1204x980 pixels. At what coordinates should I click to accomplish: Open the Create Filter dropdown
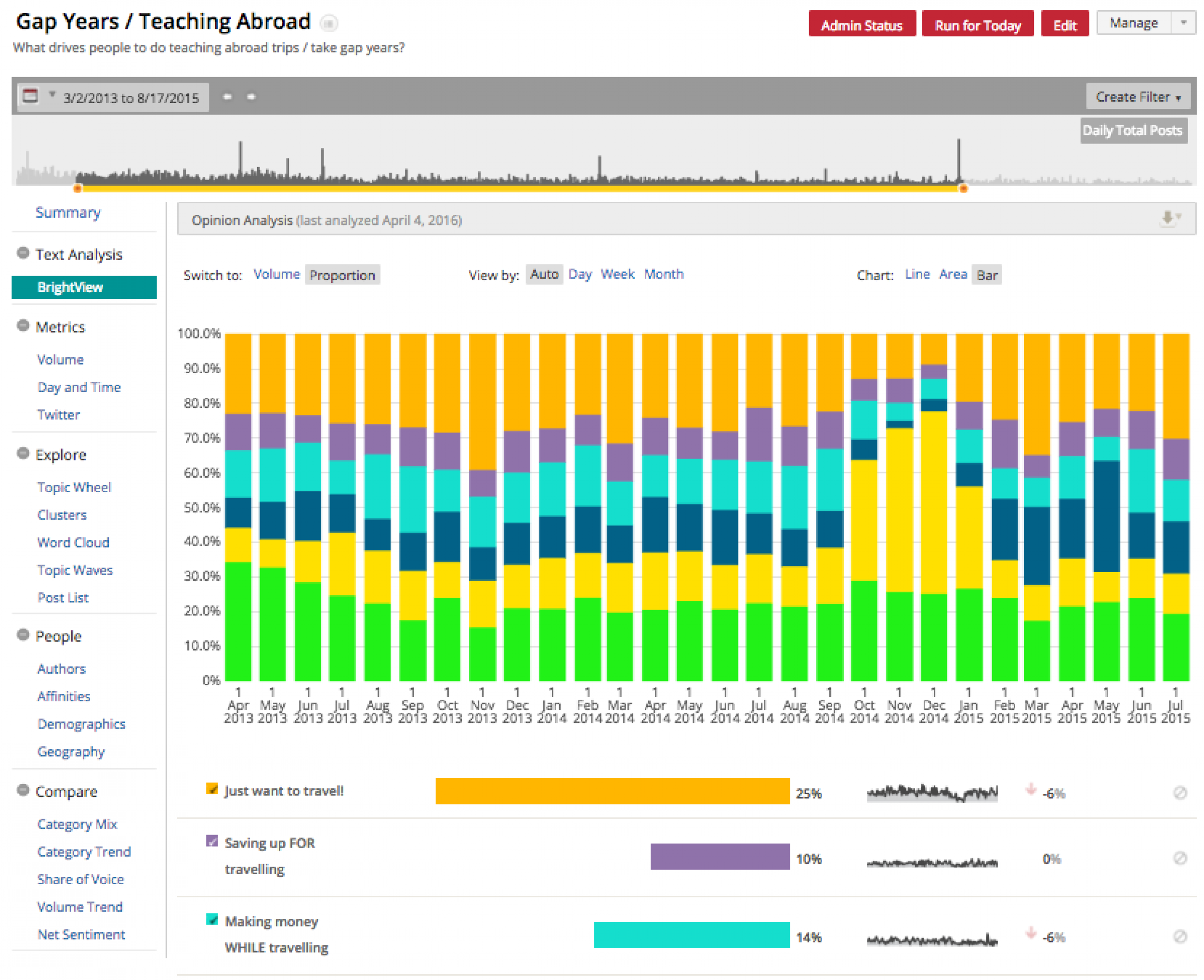1138,96
